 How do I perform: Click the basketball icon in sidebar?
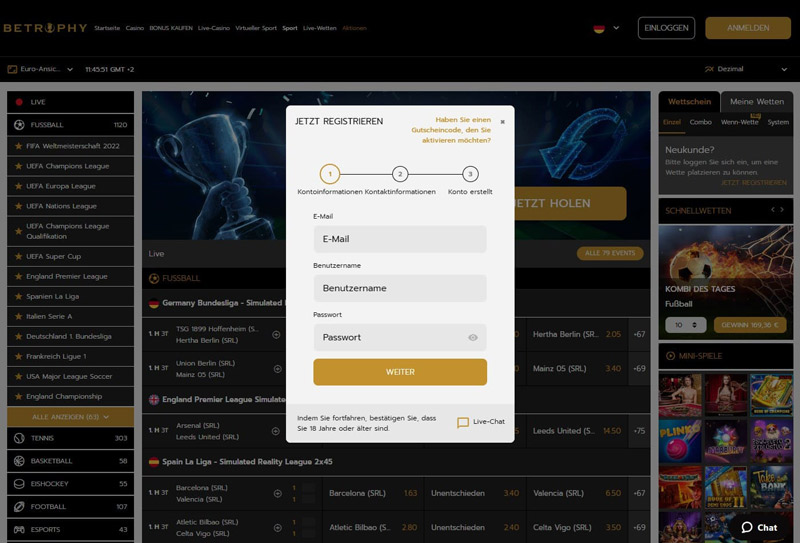19,461
